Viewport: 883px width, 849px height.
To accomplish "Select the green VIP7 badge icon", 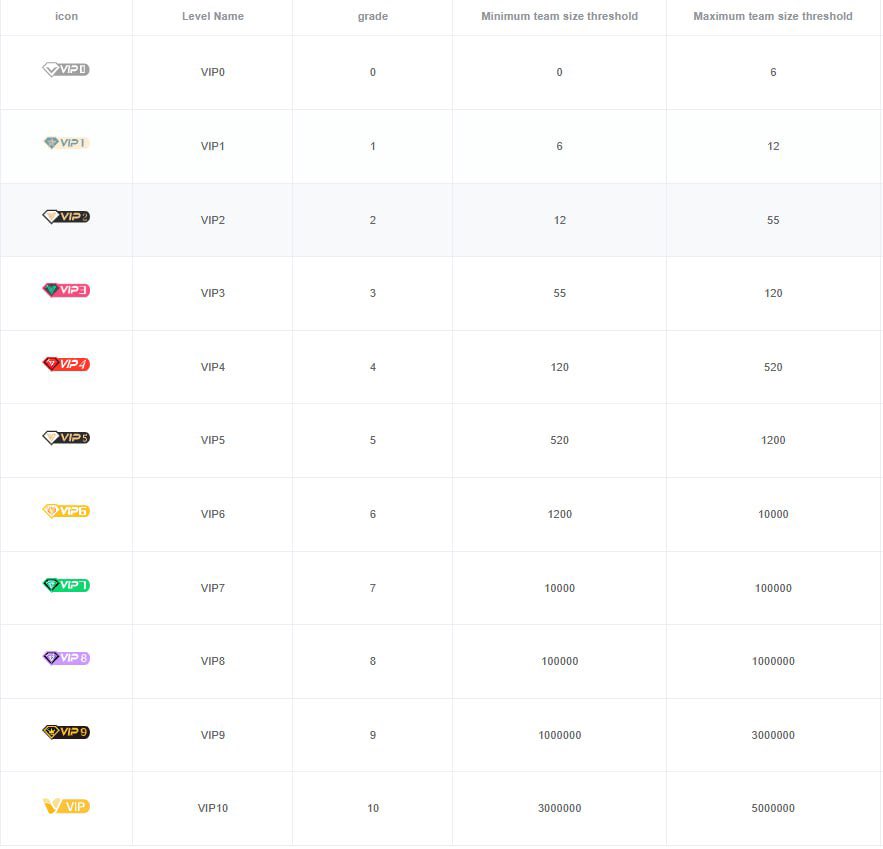I will click(66, 584).
